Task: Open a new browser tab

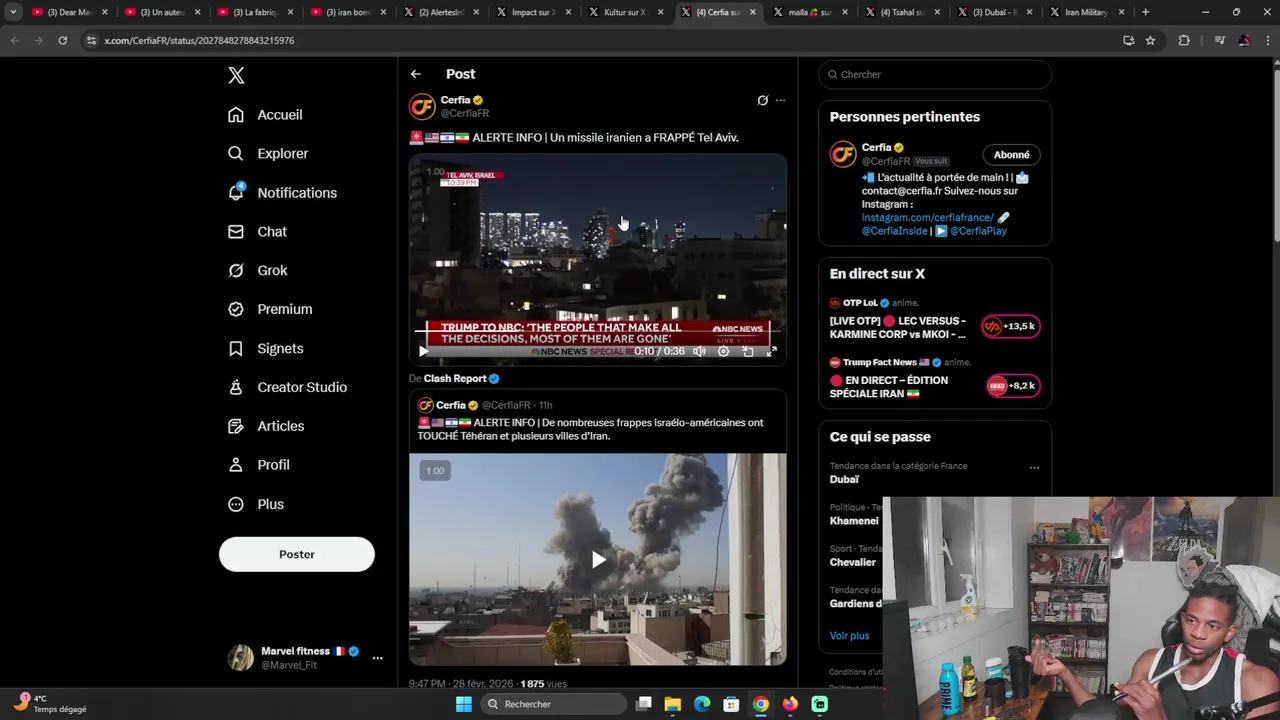Action: [x=1146, y=12]
